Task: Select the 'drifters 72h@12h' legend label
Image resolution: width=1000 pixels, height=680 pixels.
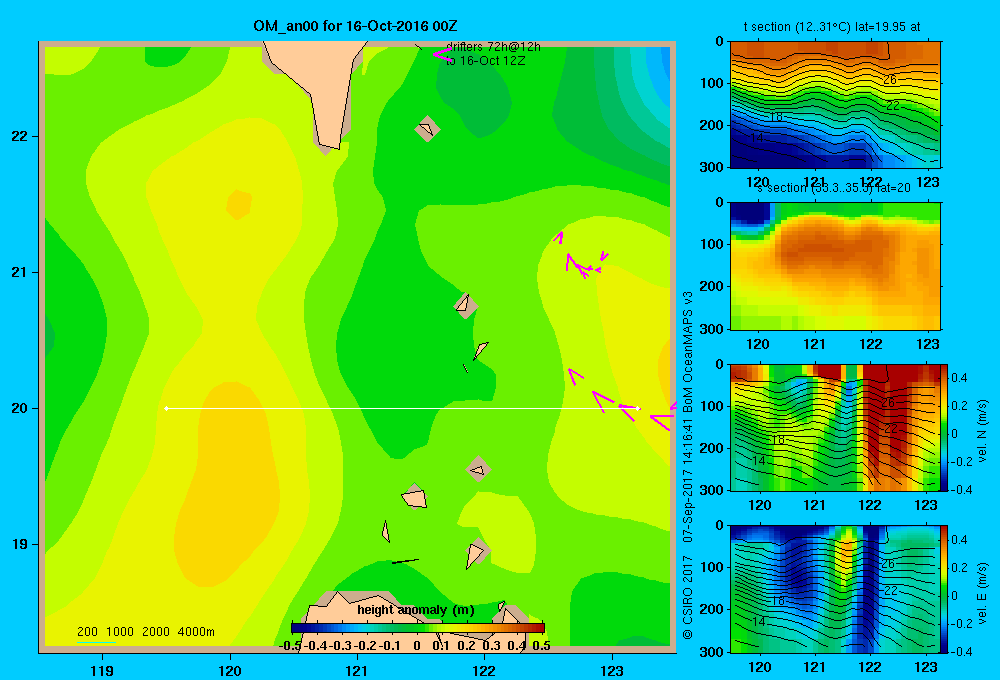Action: point(493,47)
